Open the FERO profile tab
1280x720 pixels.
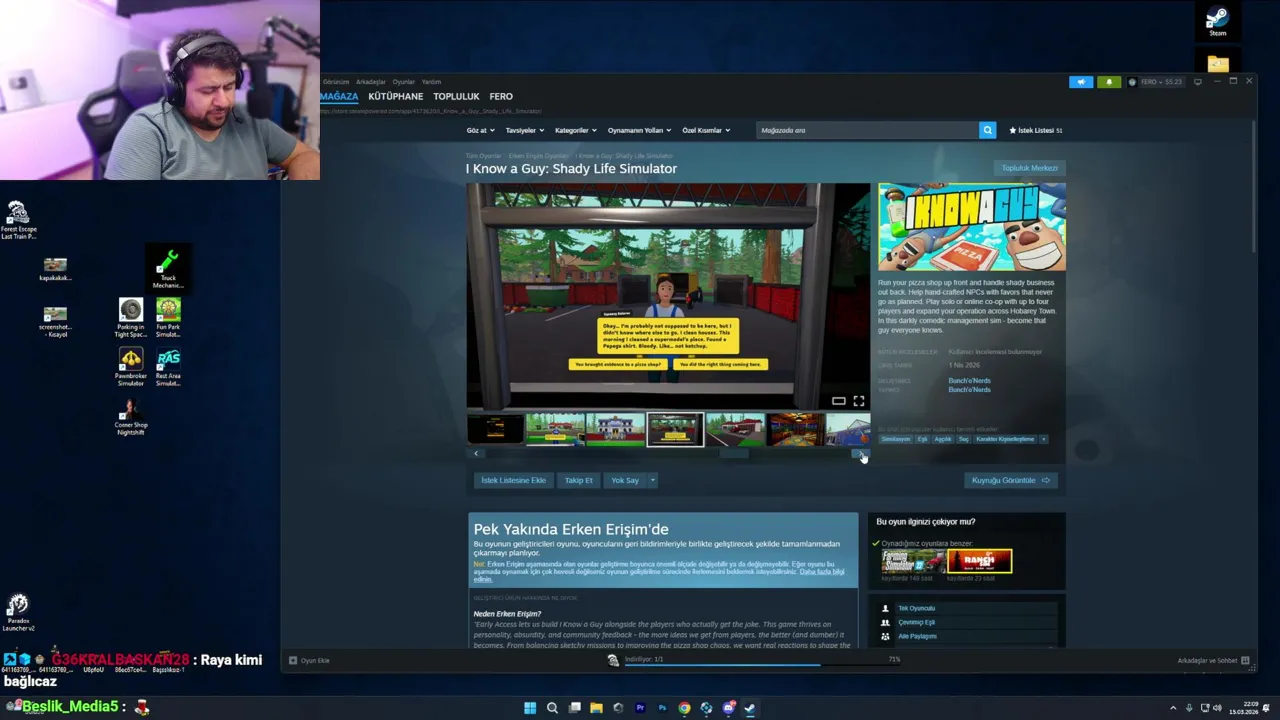[501, 97]
